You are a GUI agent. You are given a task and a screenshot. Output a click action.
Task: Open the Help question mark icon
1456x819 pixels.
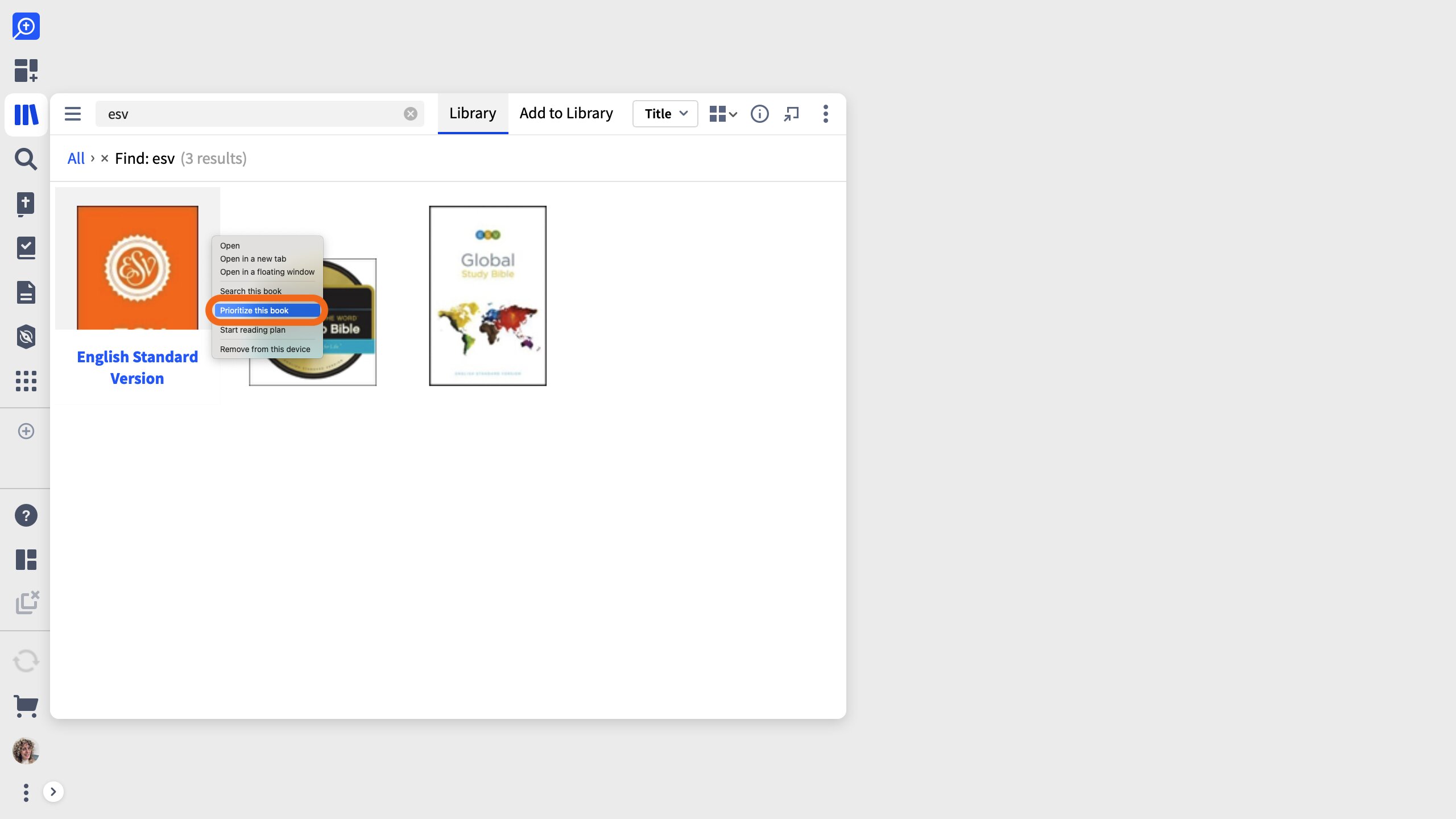click(26, 515)
